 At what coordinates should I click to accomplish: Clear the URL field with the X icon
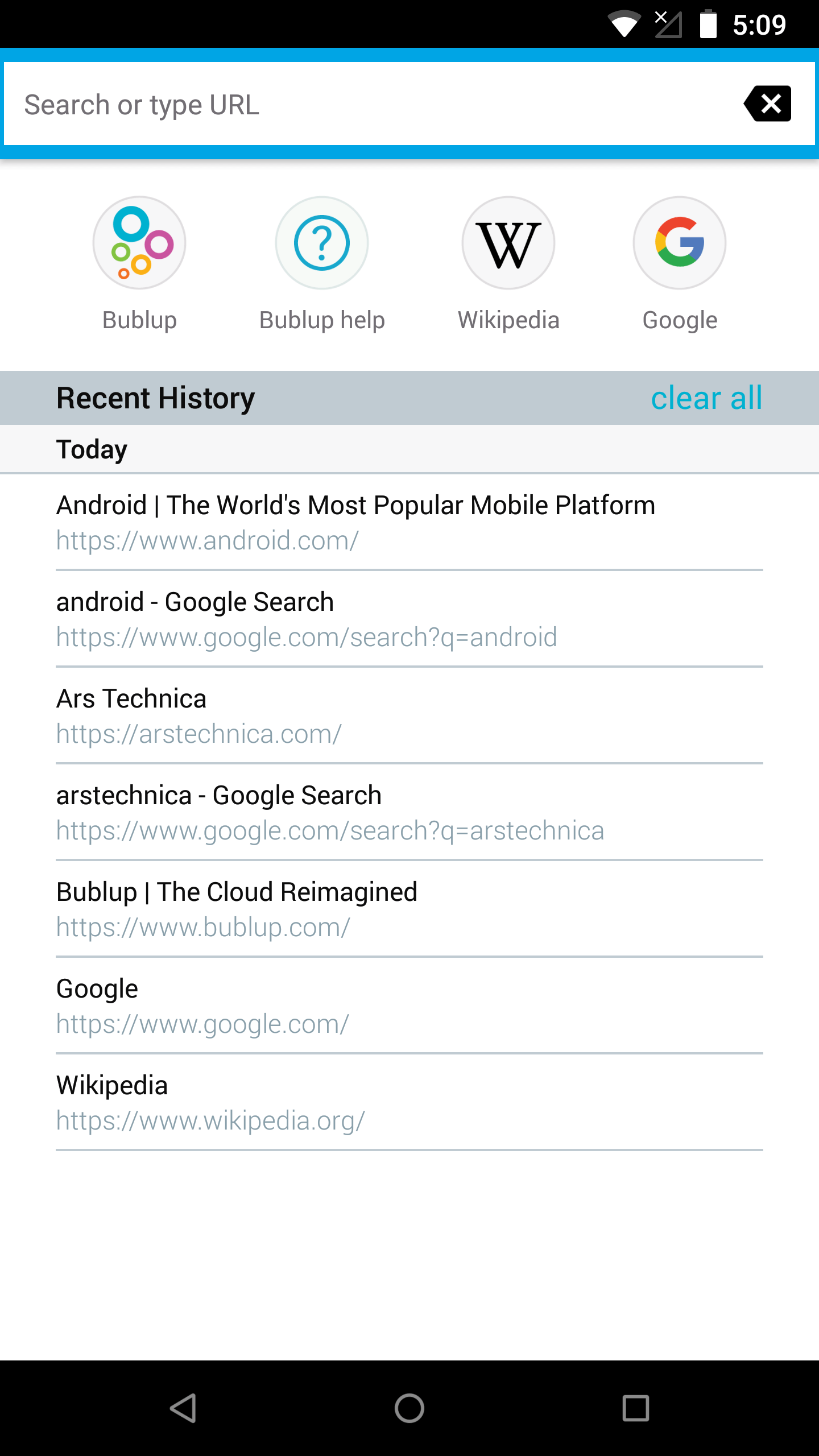[x=768, y=104]
